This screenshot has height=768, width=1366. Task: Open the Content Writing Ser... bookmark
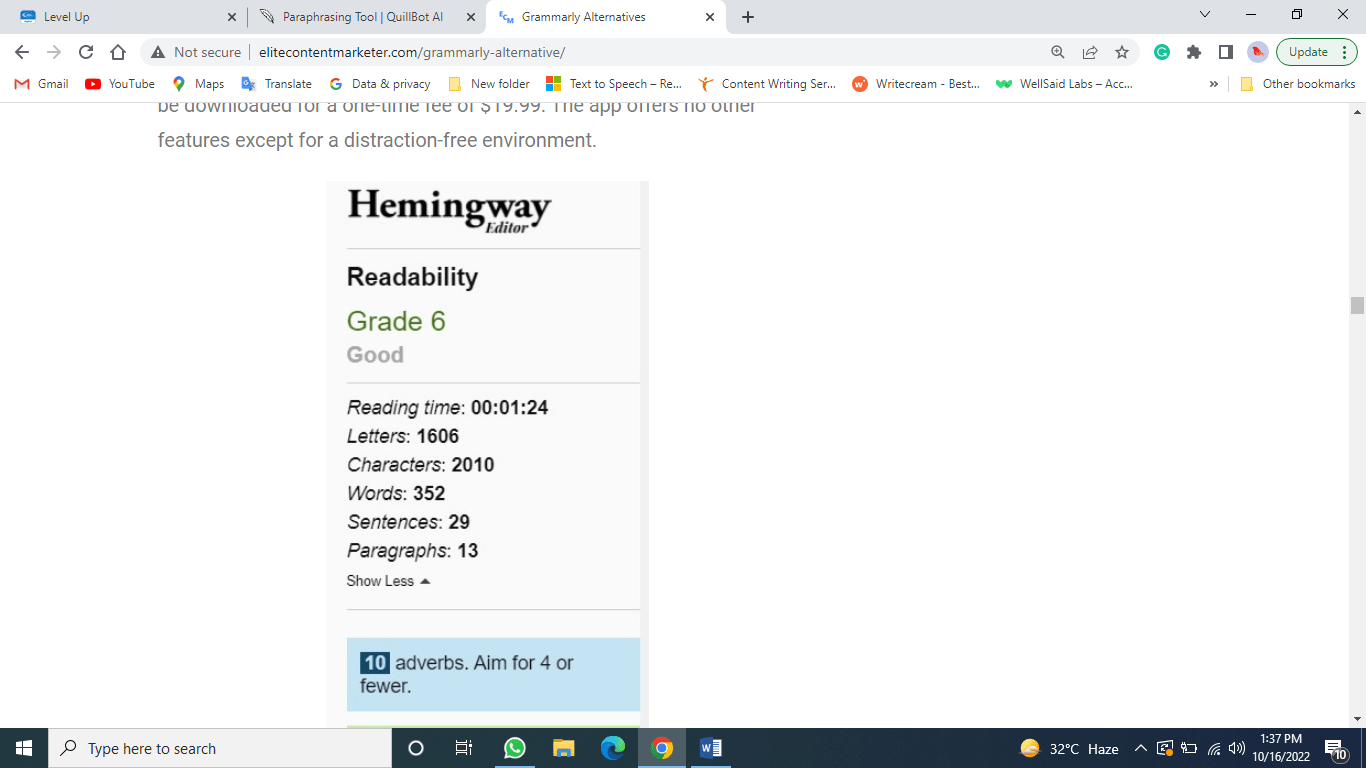click(x=767, y=84)
